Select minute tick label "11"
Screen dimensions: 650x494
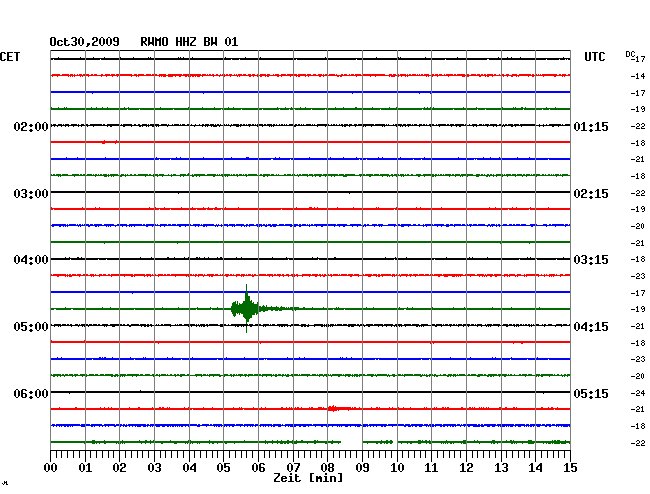pyautogui.click(x=431, y=467)
